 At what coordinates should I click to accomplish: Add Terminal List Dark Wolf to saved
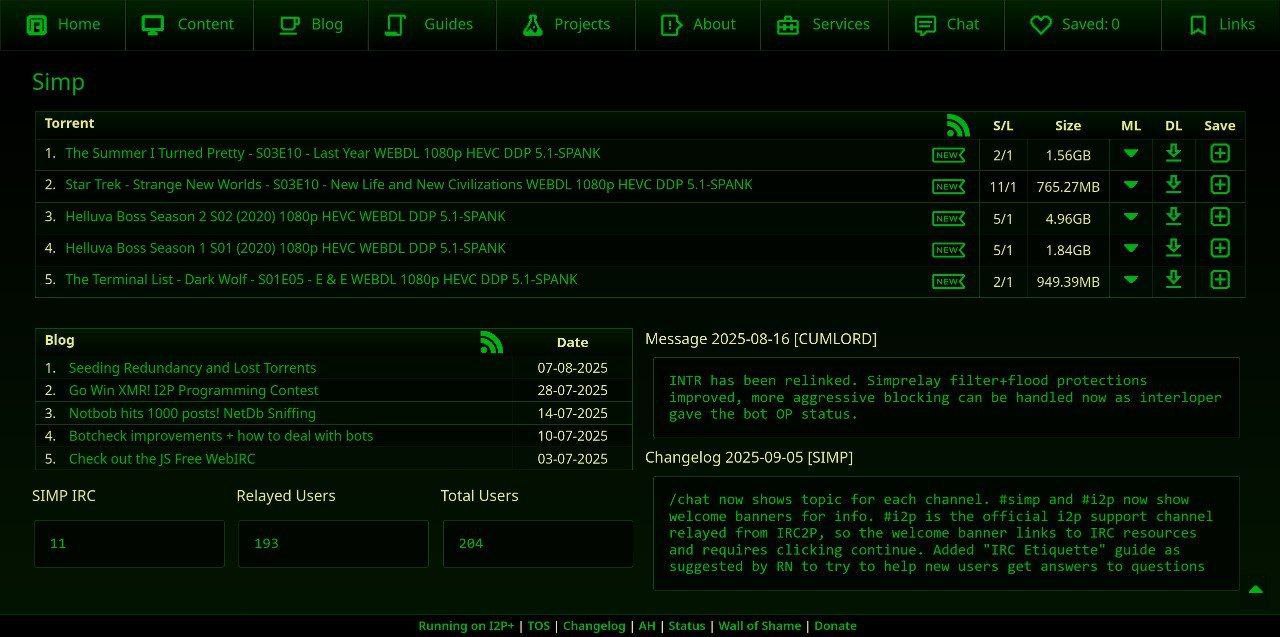point(1219,280)
